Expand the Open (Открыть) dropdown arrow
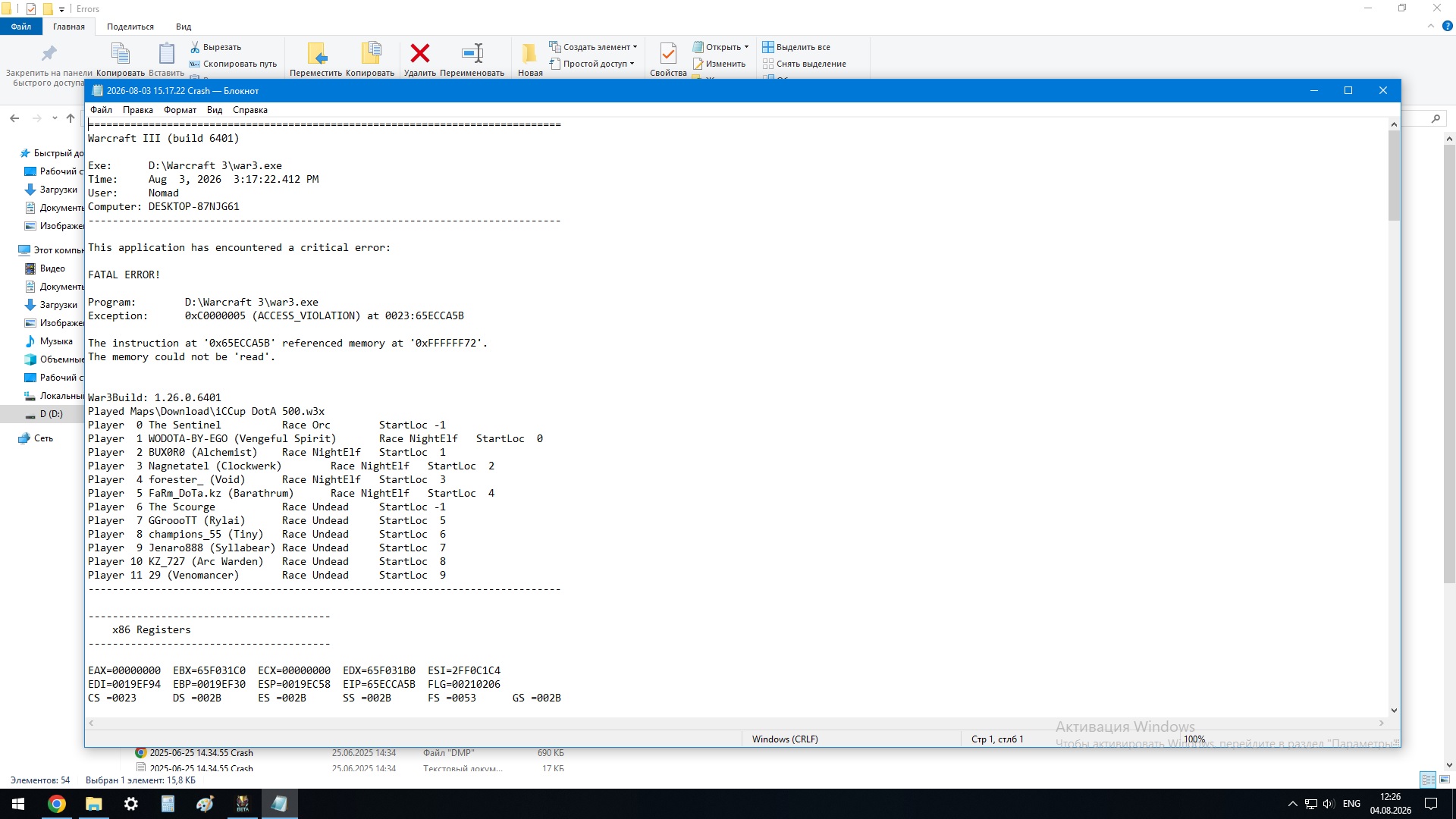The height and width of the screenshot is (819, 1456). click(746, 47)
